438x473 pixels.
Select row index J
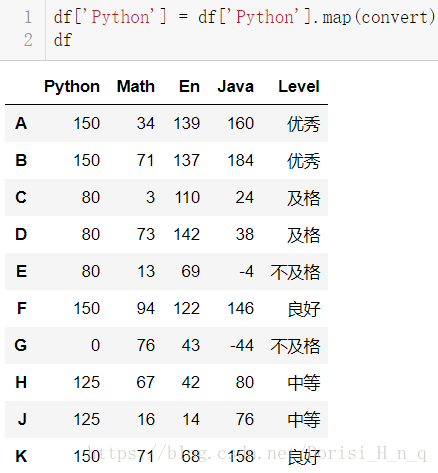pos(22,419)
